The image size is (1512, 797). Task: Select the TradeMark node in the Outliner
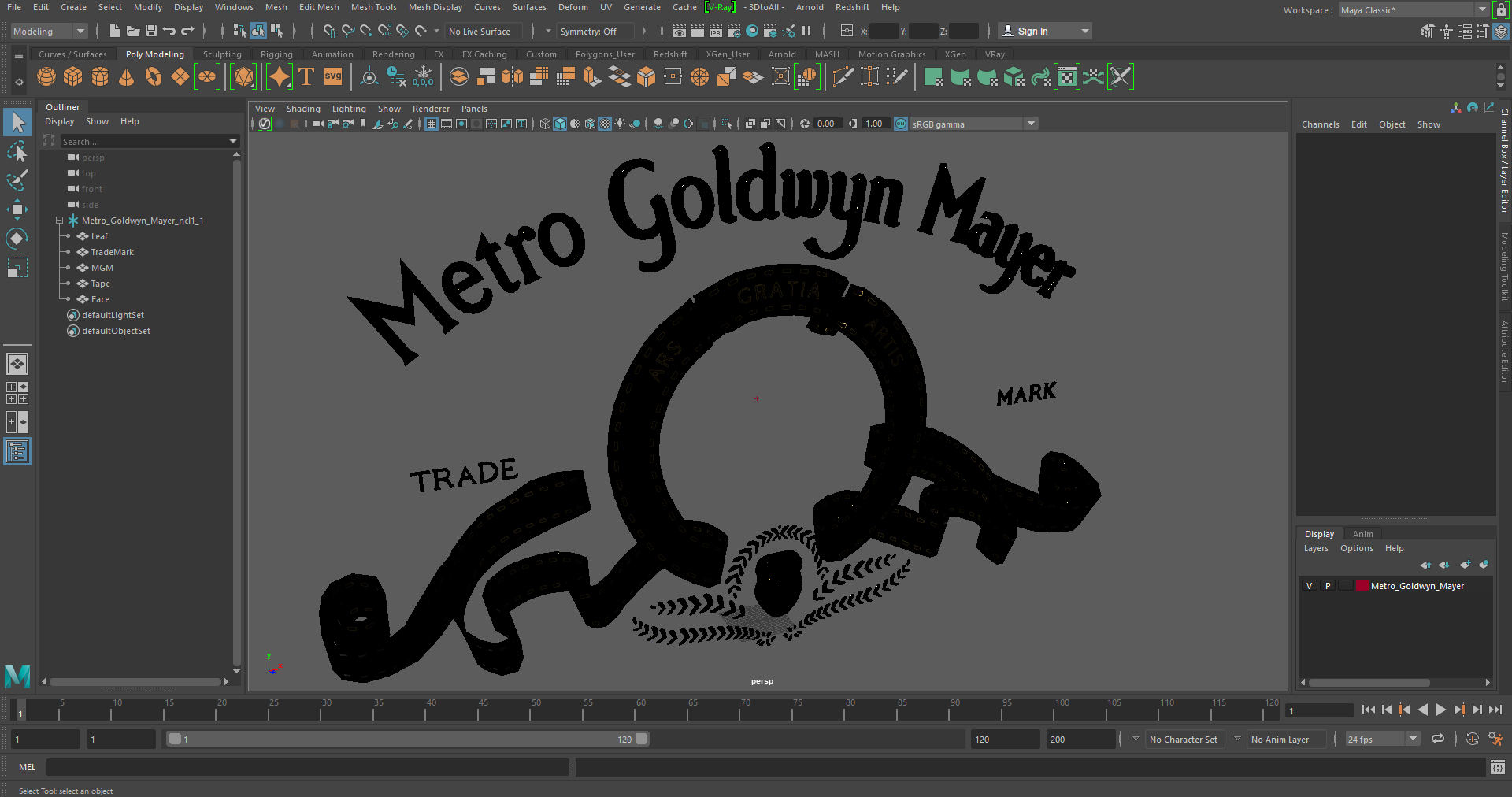pyautogui.click(x=112, y=252)
